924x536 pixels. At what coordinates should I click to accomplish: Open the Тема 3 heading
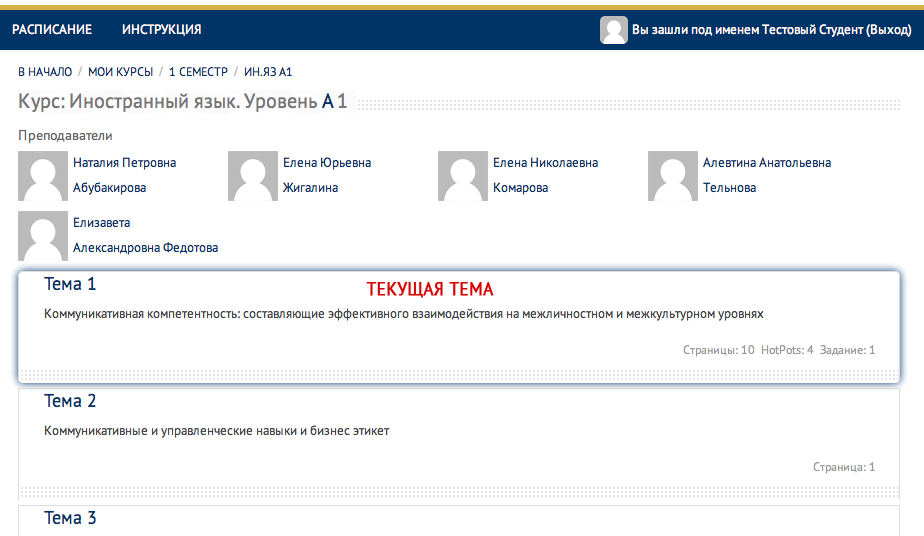(x=70, y=518)
